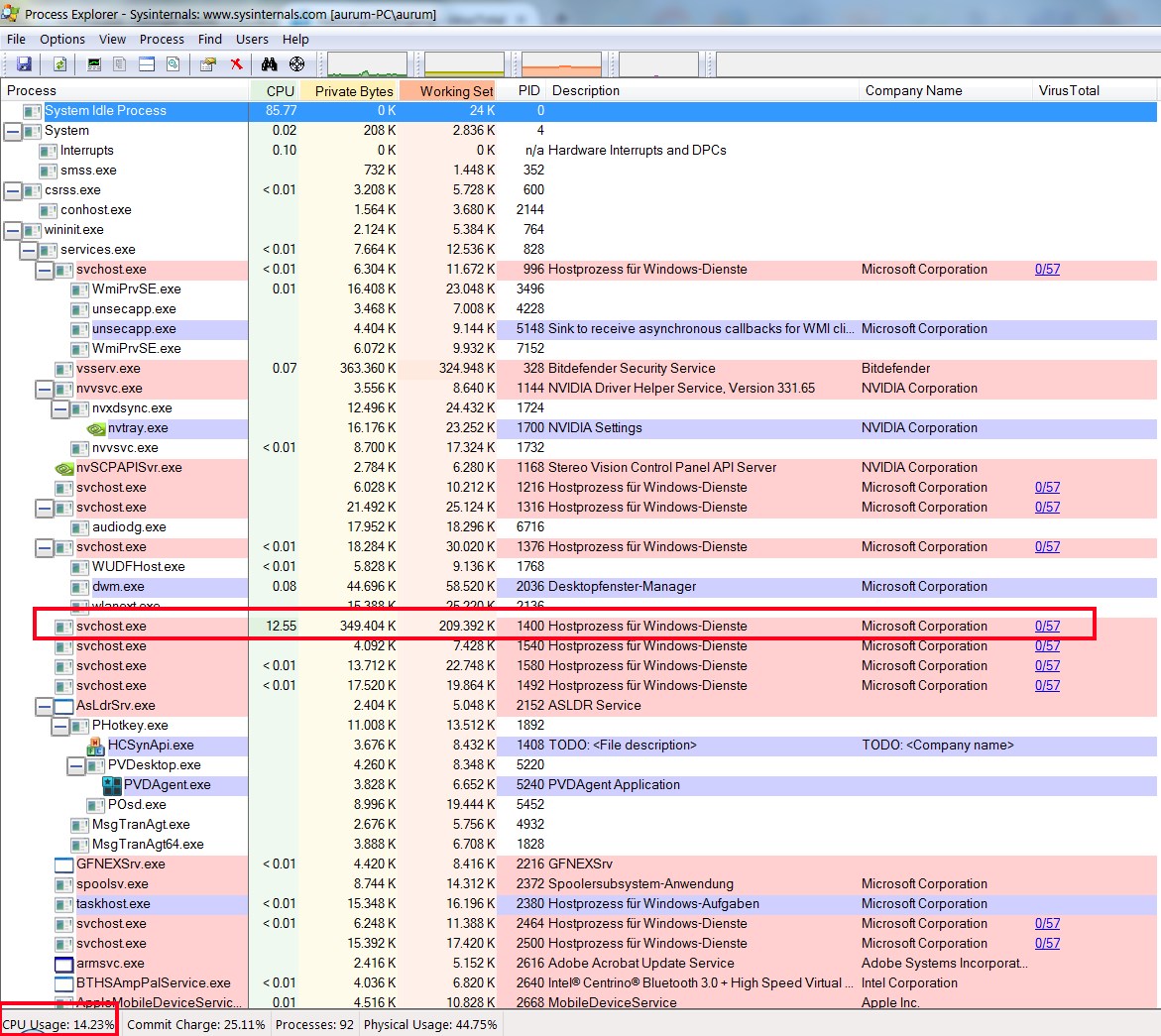Screen dimensions: 1161x1036
Task: Open the Help menu
Action: click(295, 40)
